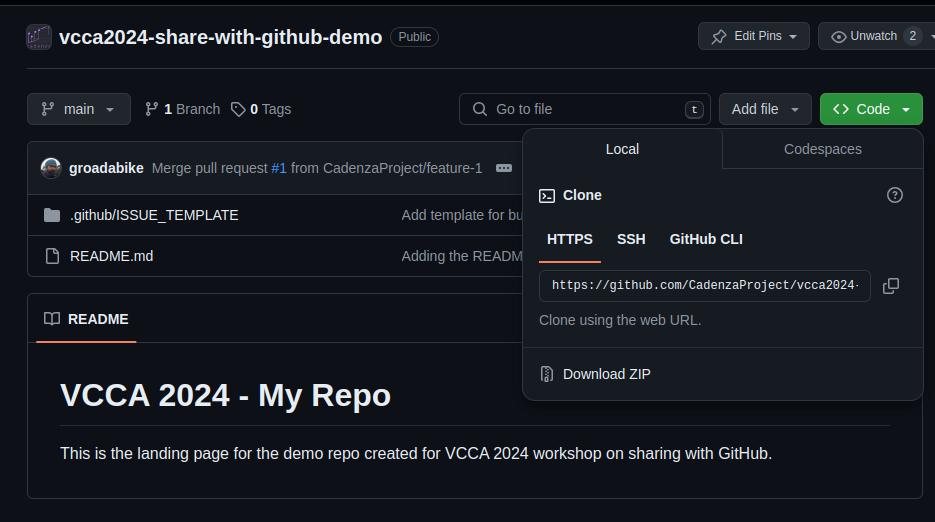Toggle the green Code dropdown button

871,109
